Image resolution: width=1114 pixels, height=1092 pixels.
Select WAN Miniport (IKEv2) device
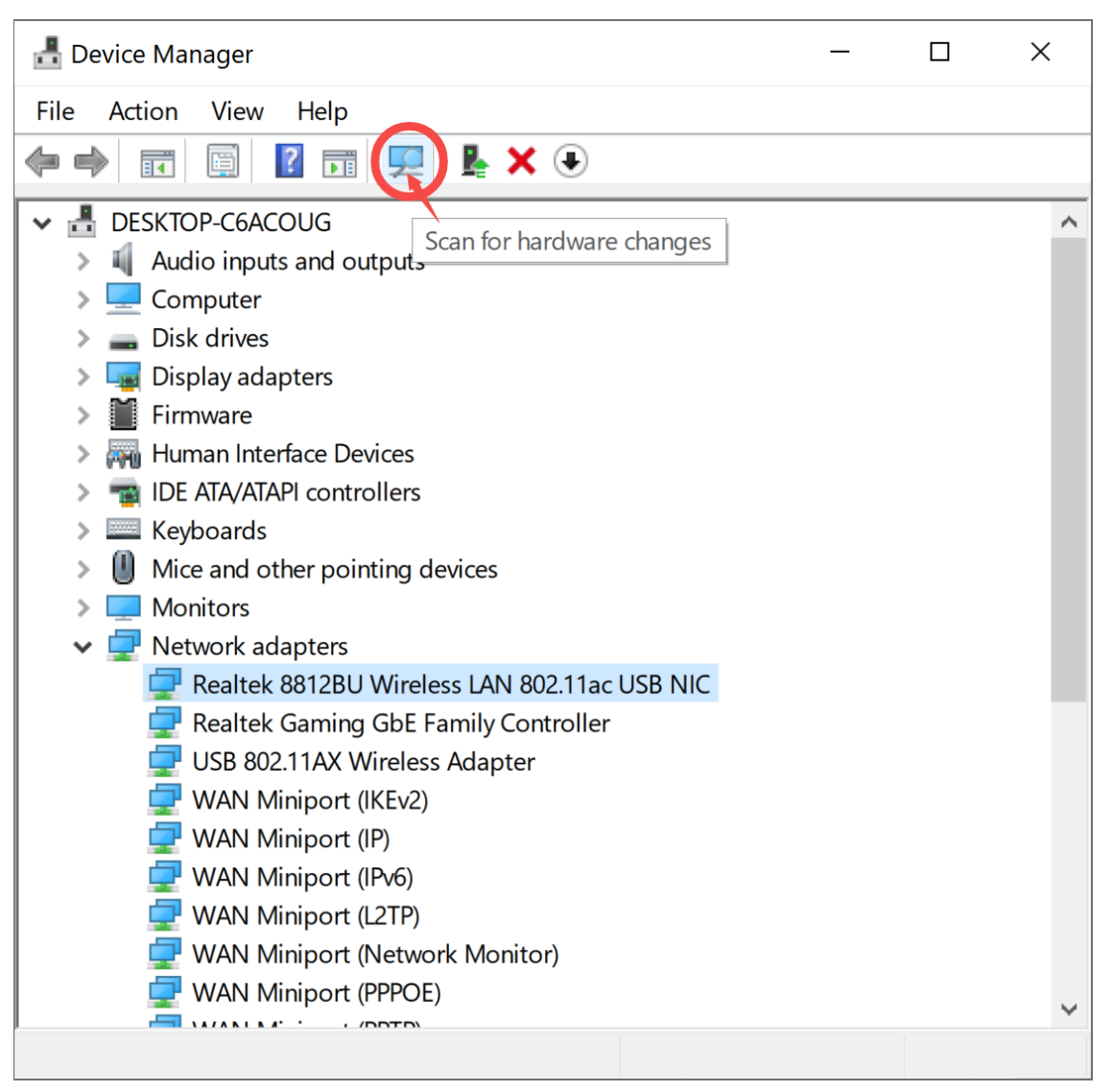click(x=309, y=800)
